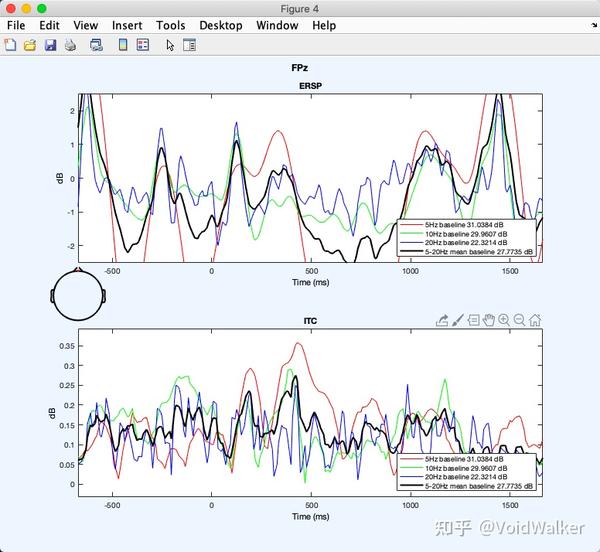The width and height of the screenshot is (600, 552).
Task: Select the ERSP legend box
Action: click(x=467, y=238)
